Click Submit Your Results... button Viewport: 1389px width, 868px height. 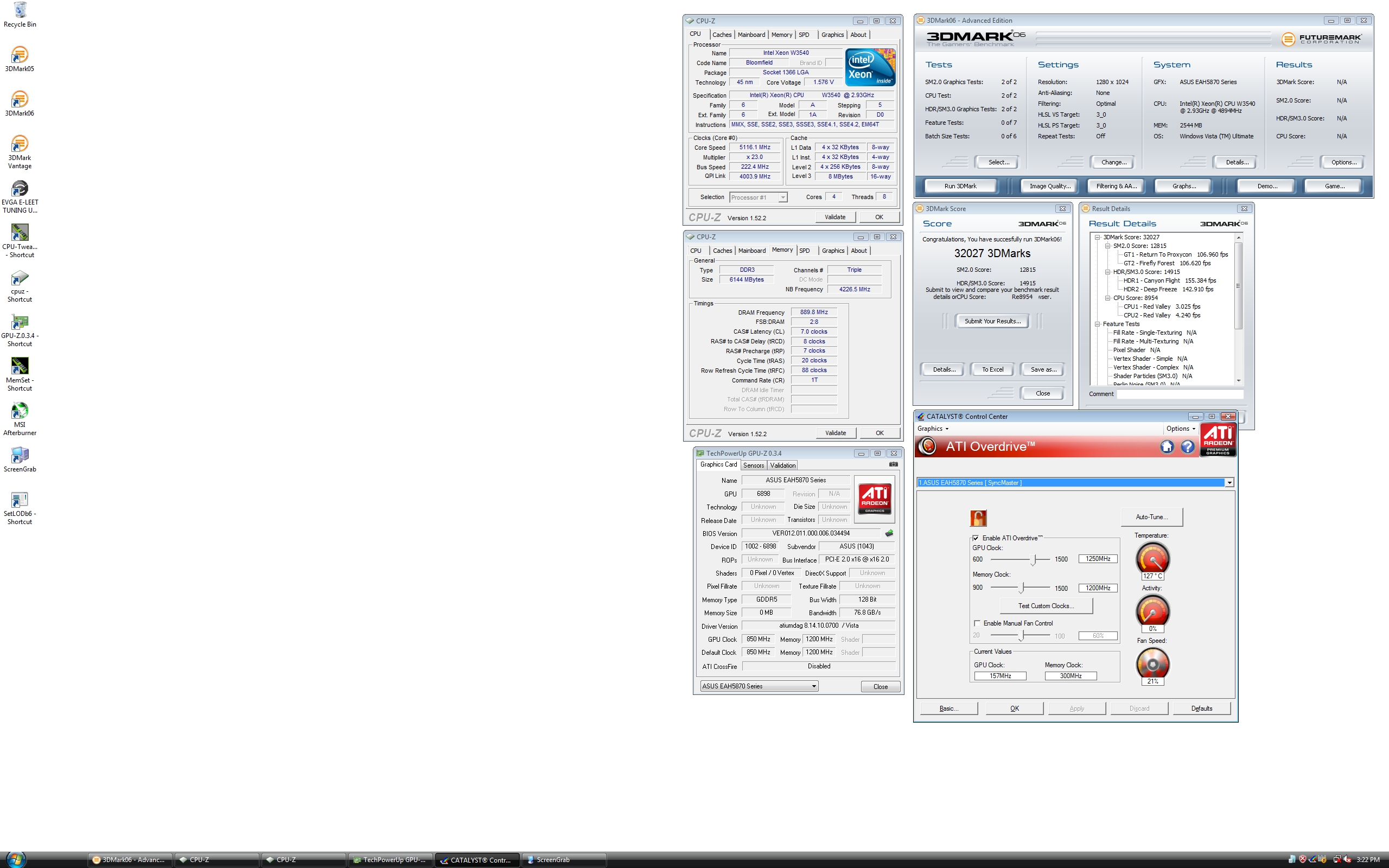992,322
